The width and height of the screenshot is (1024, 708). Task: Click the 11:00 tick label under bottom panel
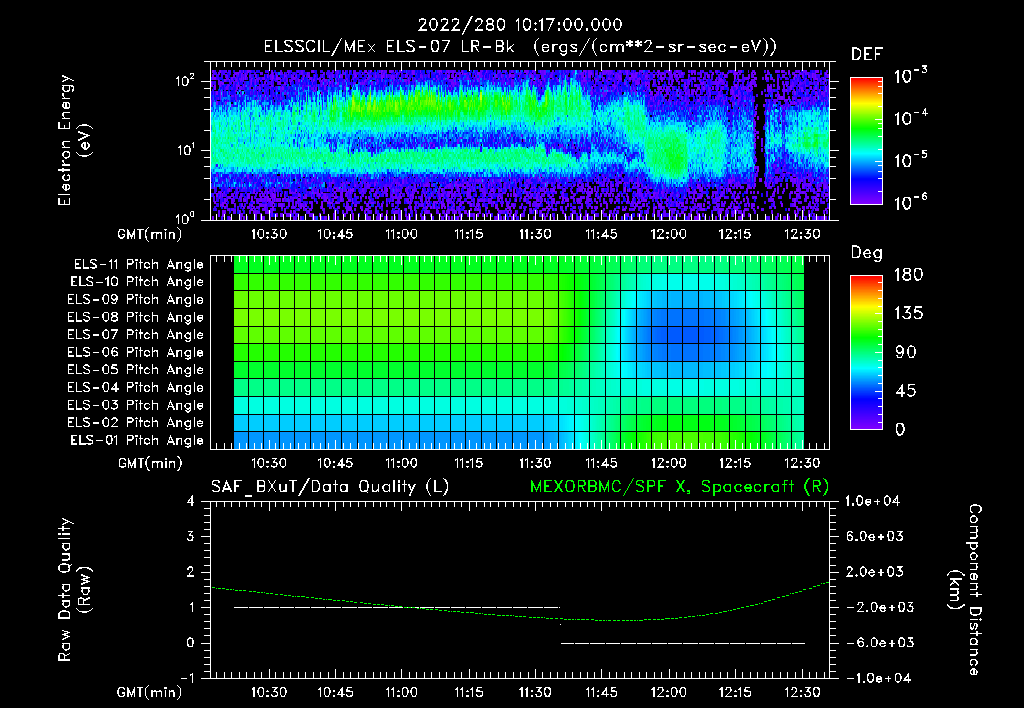point(401,692)
